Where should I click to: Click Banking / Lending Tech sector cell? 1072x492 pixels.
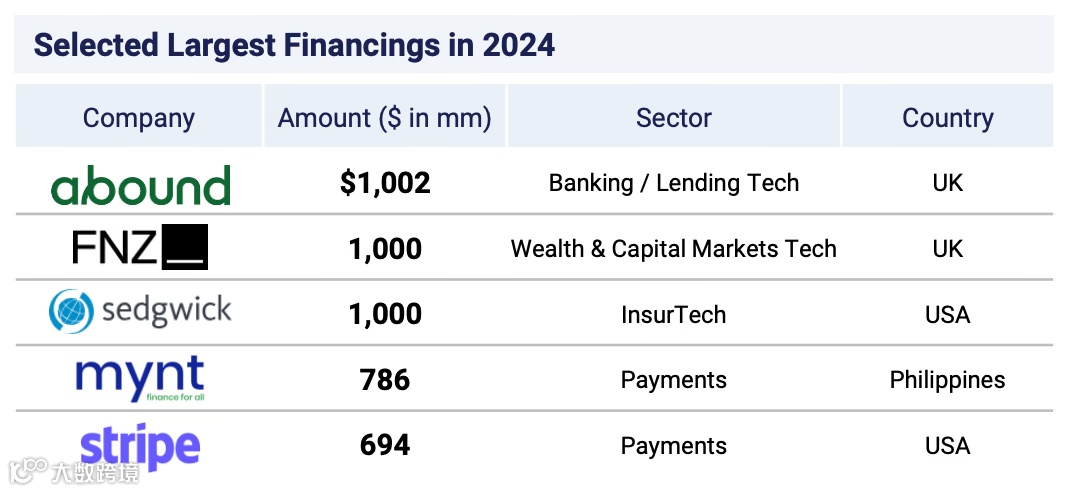coord(674,183)
